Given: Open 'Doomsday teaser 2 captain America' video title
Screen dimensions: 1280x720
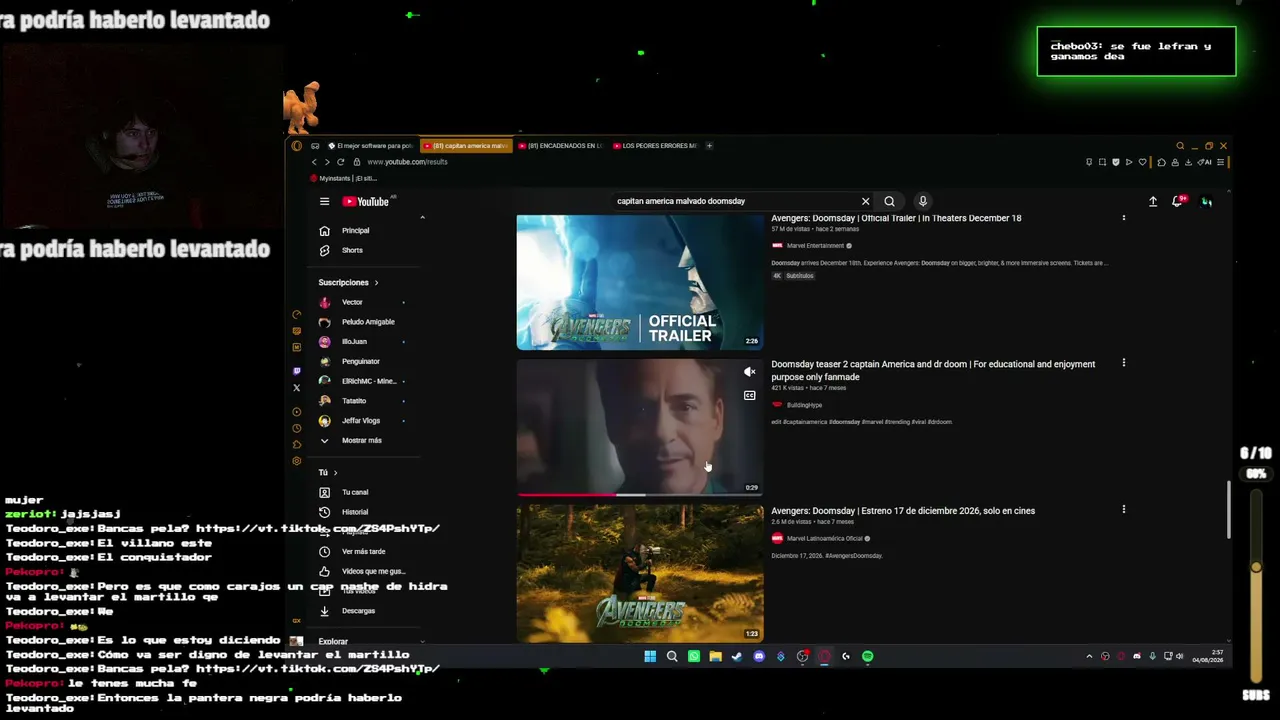Looking at the screenshot, I should 933,370.
